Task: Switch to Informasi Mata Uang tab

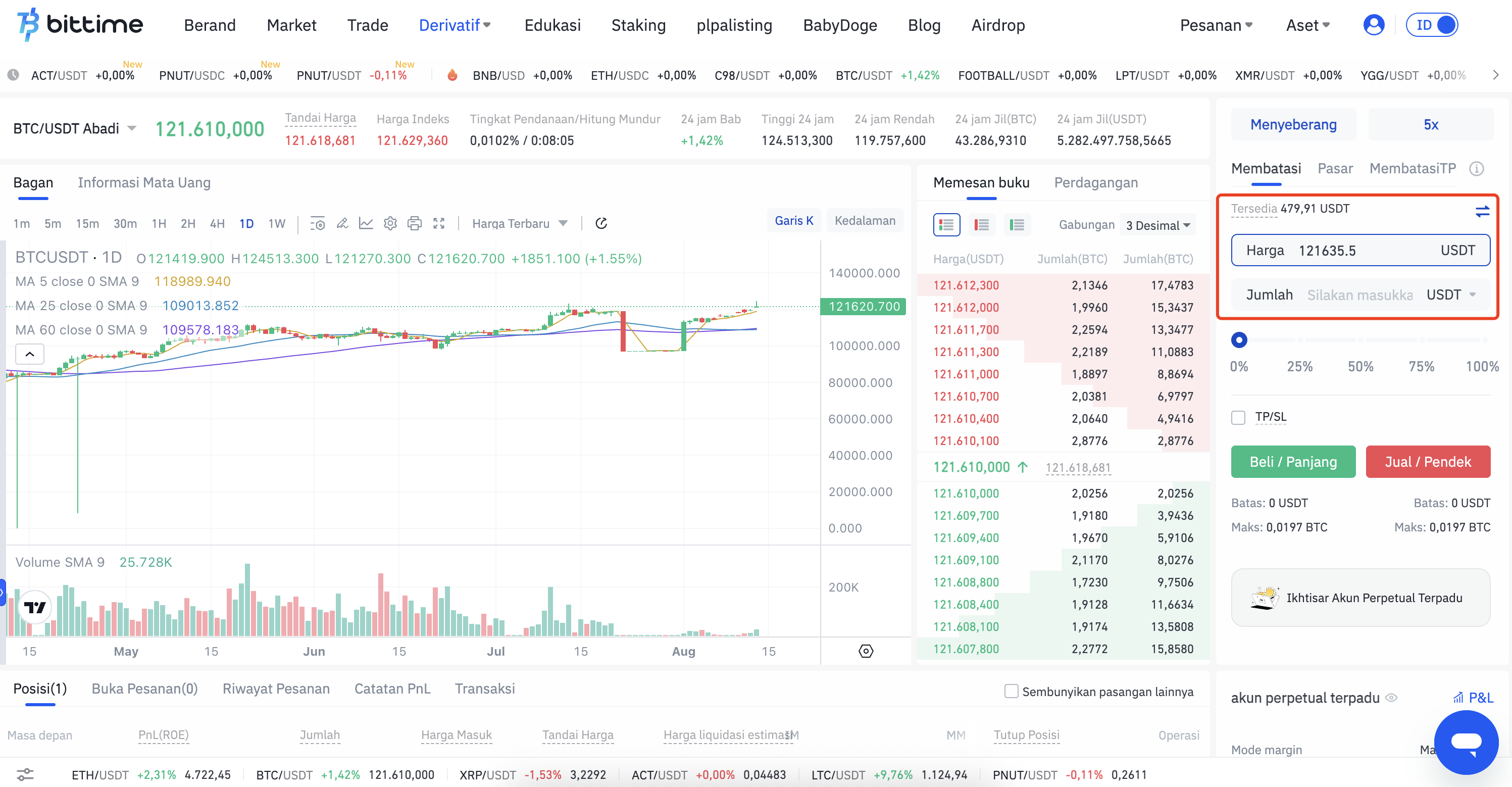Action: (x=144, y=183)
